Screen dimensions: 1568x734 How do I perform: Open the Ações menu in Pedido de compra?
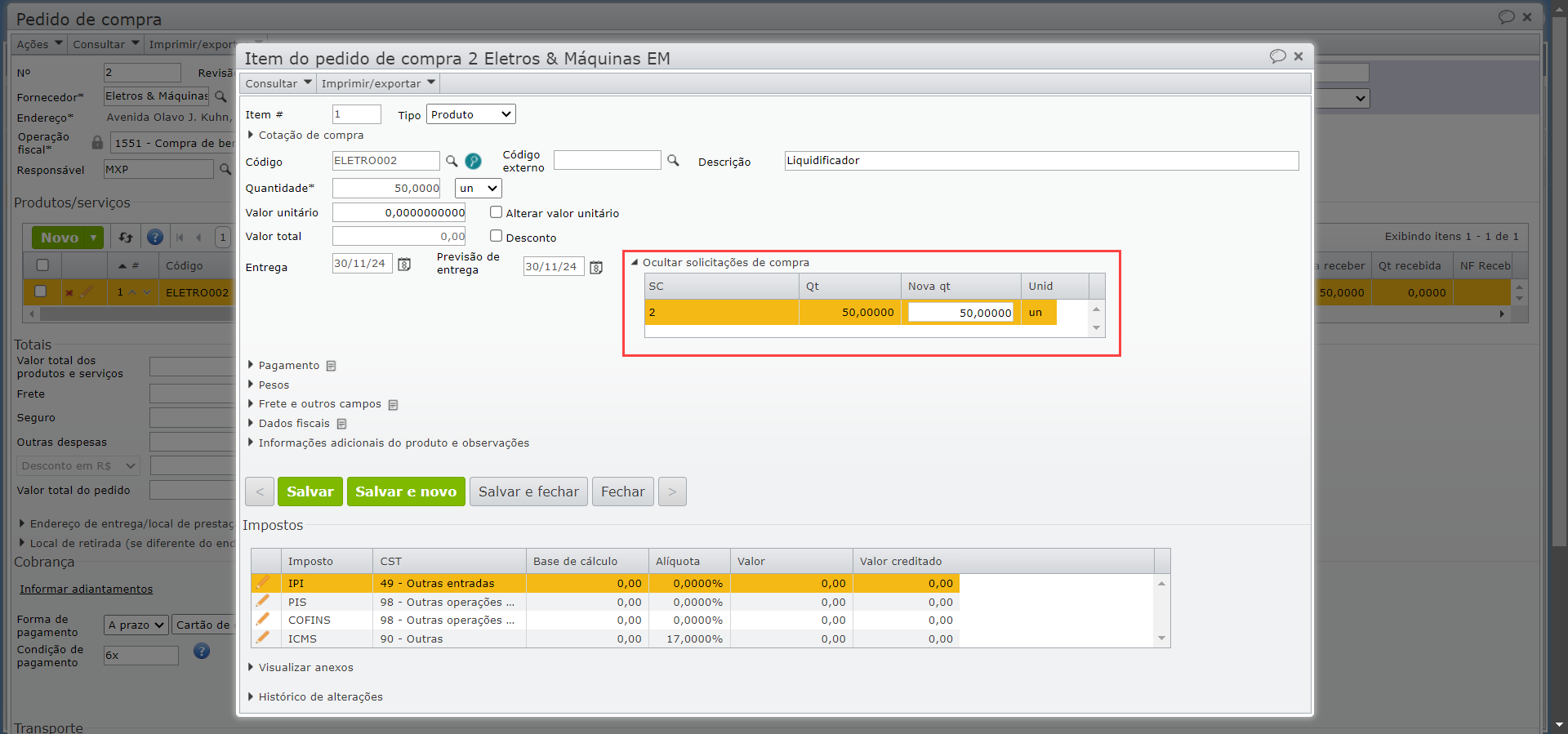tap(39, 44)
